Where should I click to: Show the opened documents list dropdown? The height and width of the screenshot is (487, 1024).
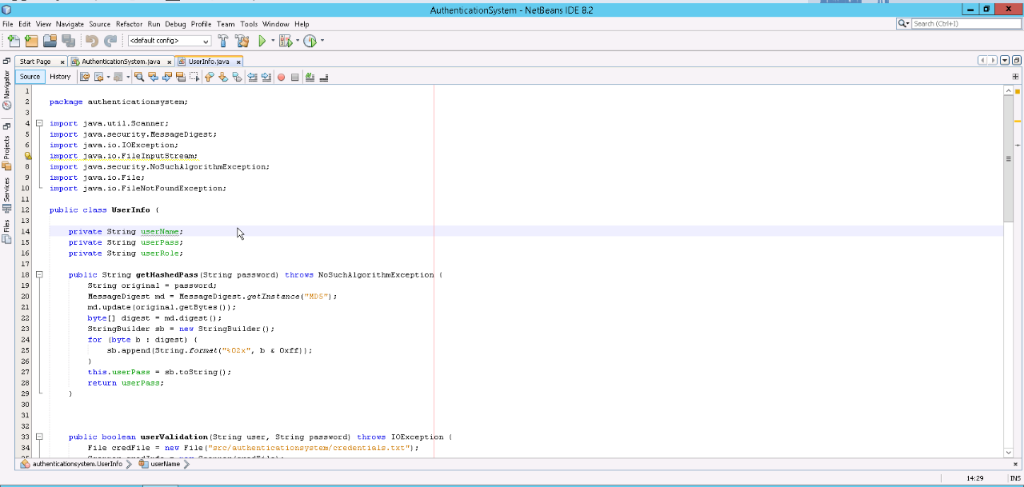click(1006, 61)
